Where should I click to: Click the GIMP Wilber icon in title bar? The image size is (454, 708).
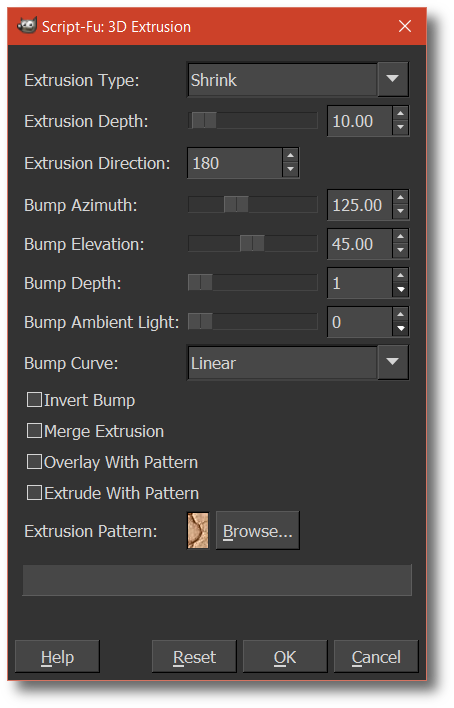tap(27, 26)
